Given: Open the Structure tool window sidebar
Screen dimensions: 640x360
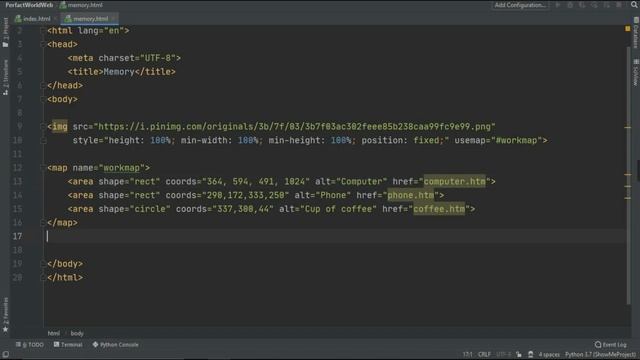Looking at the screenshot, I should point(5,77).
